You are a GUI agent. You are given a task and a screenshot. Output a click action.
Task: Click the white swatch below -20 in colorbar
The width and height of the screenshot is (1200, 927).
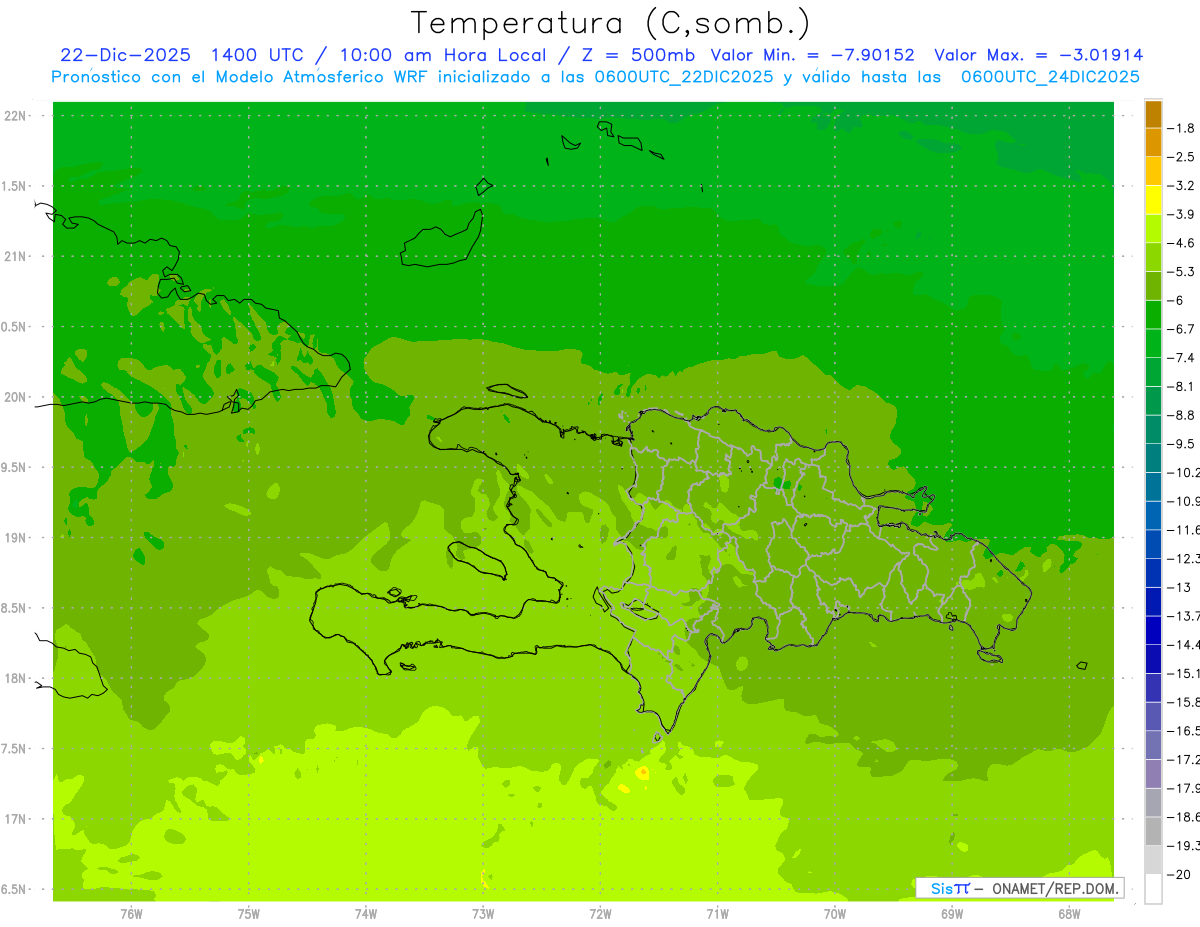click(1153, 889)
